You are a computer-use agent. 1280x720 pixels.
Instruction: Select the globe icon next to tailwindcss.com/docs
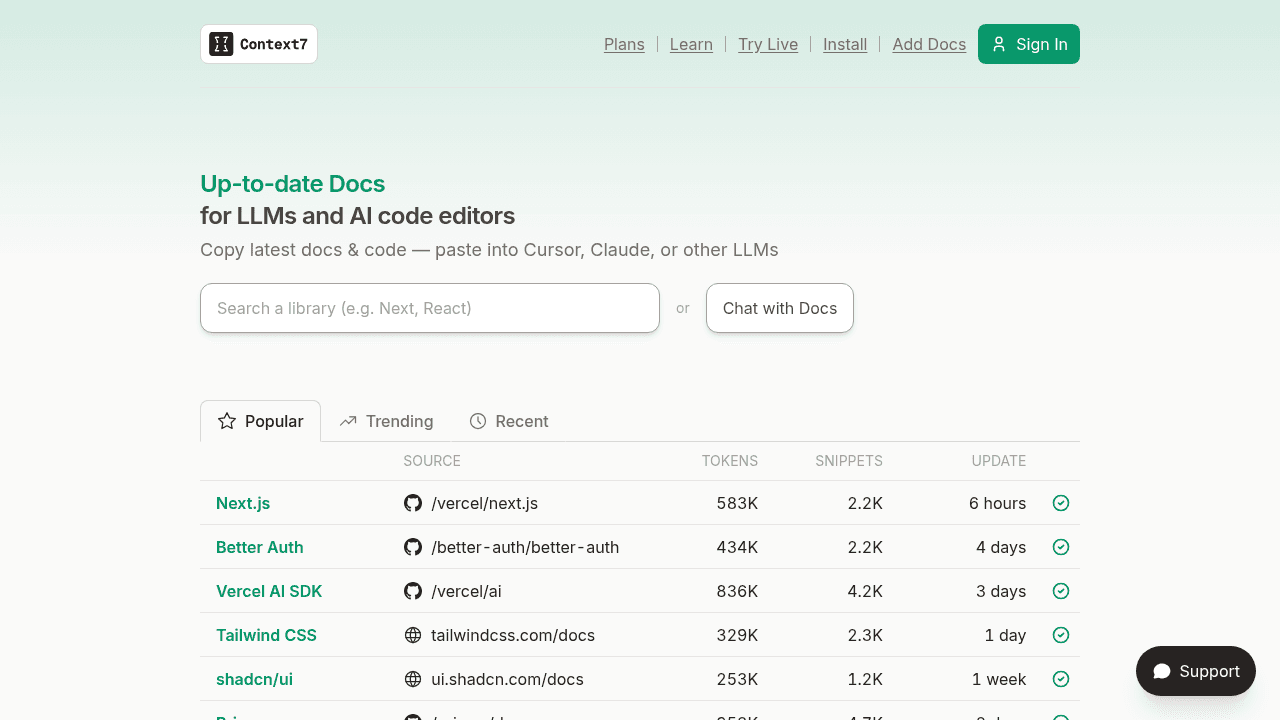click(x=413, y=635)
